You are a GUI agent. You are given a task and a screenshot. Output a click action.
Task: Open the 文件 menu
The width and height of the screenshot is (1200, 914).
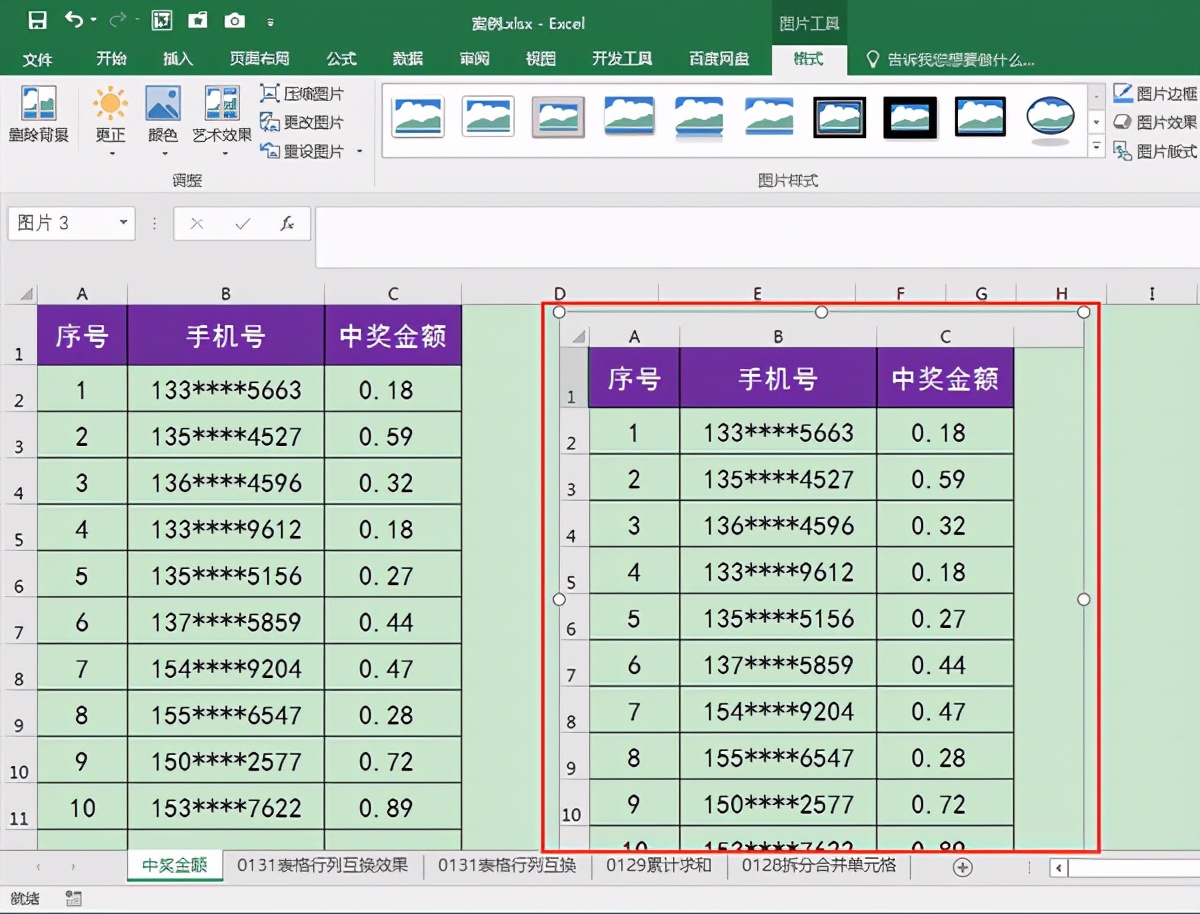(38, 59)
